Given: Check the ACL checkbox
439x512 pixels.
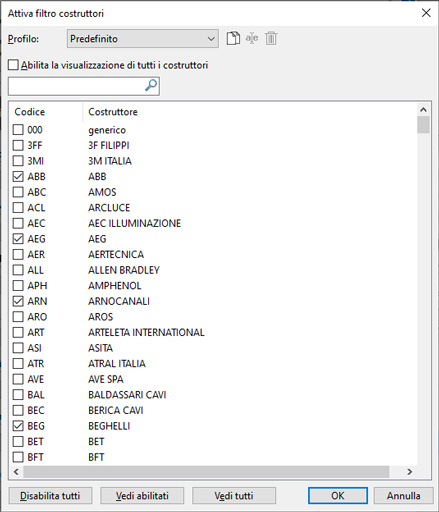Looking at the screenshot, I should (18, 208).
